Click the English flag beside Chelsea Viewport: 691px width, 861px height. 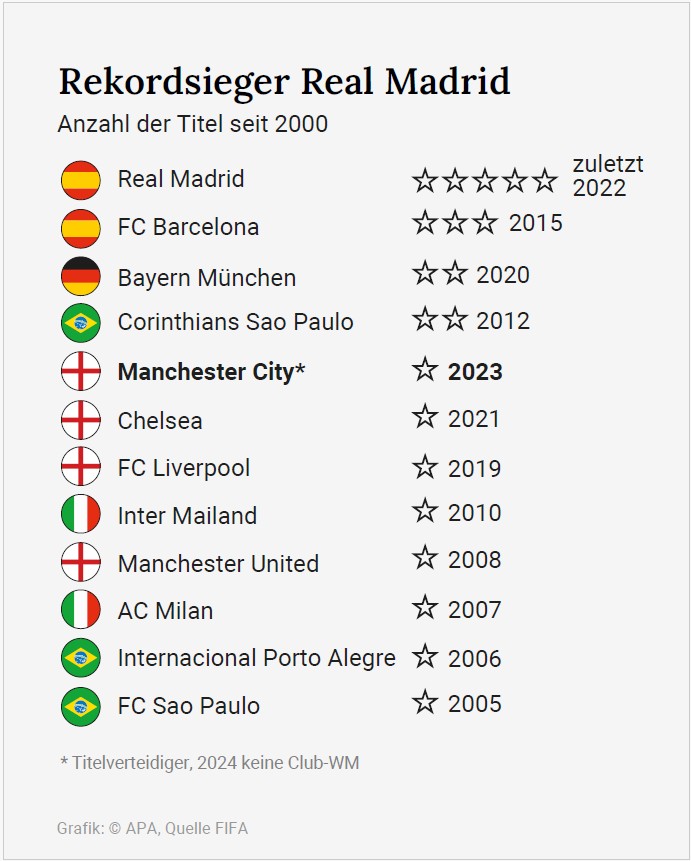(80, 420)
